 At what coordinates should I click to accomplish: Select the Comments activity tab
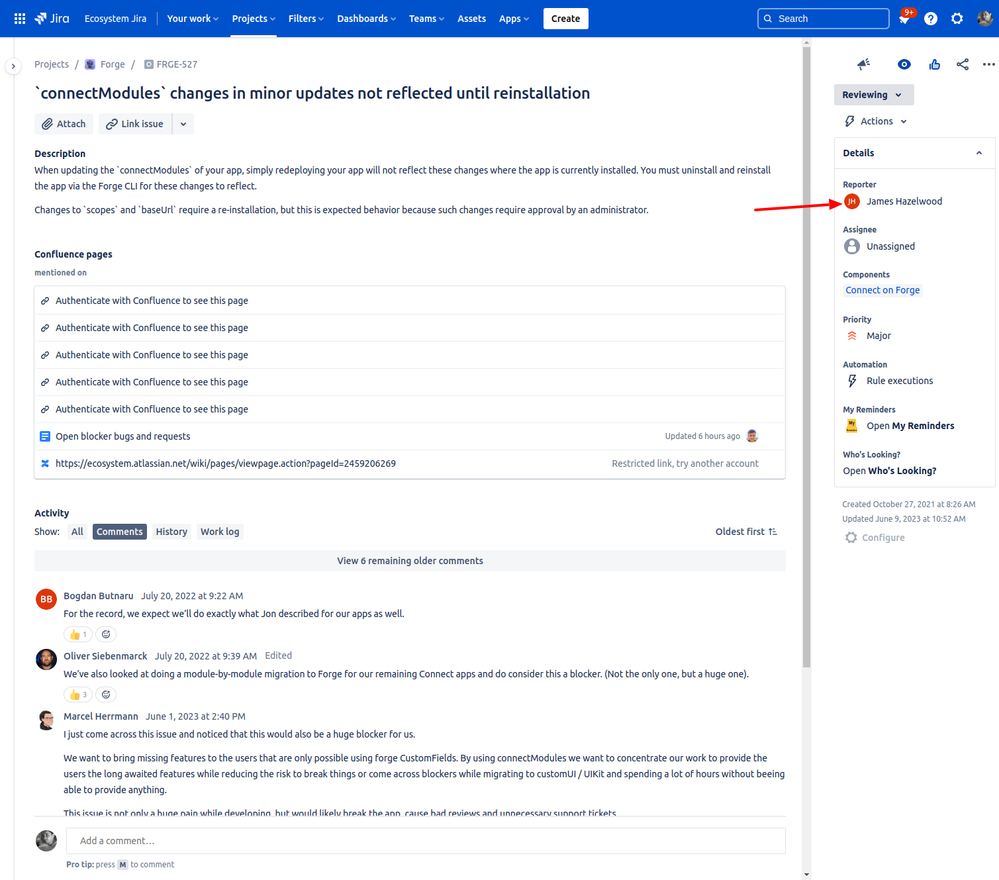point(120,531)
